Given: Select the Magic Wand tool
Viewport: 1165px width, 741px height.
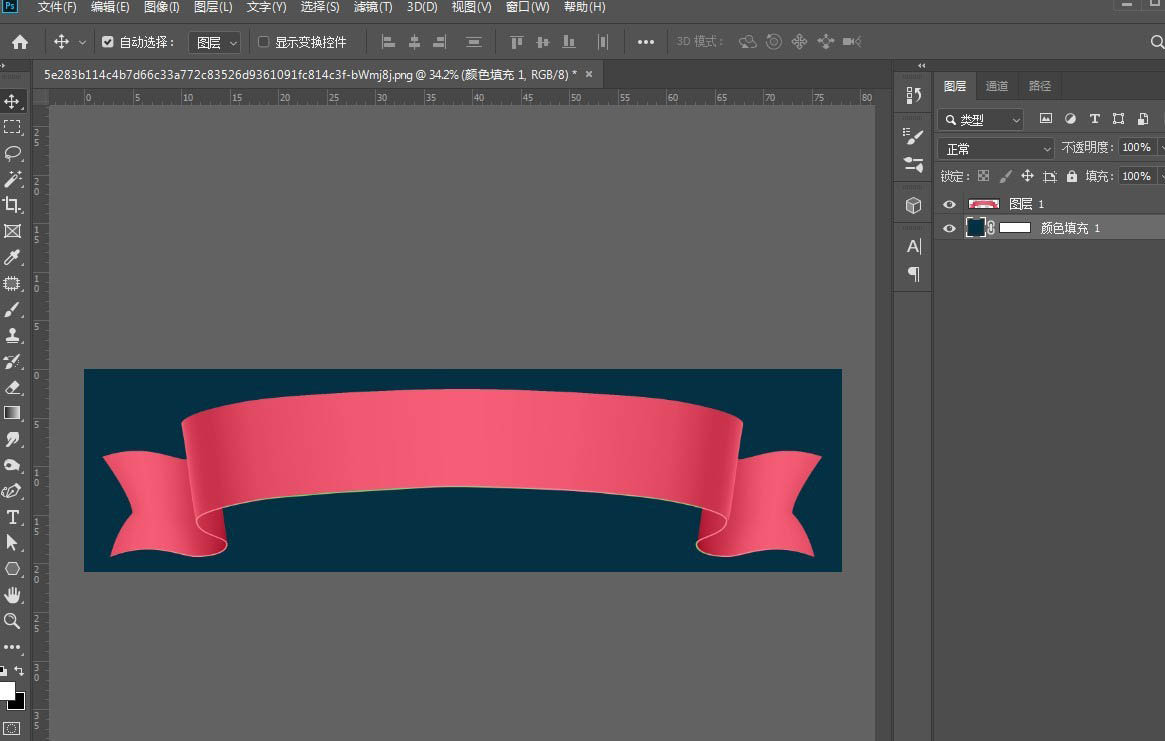Looking at the screenshot, I should coord(13,179).
